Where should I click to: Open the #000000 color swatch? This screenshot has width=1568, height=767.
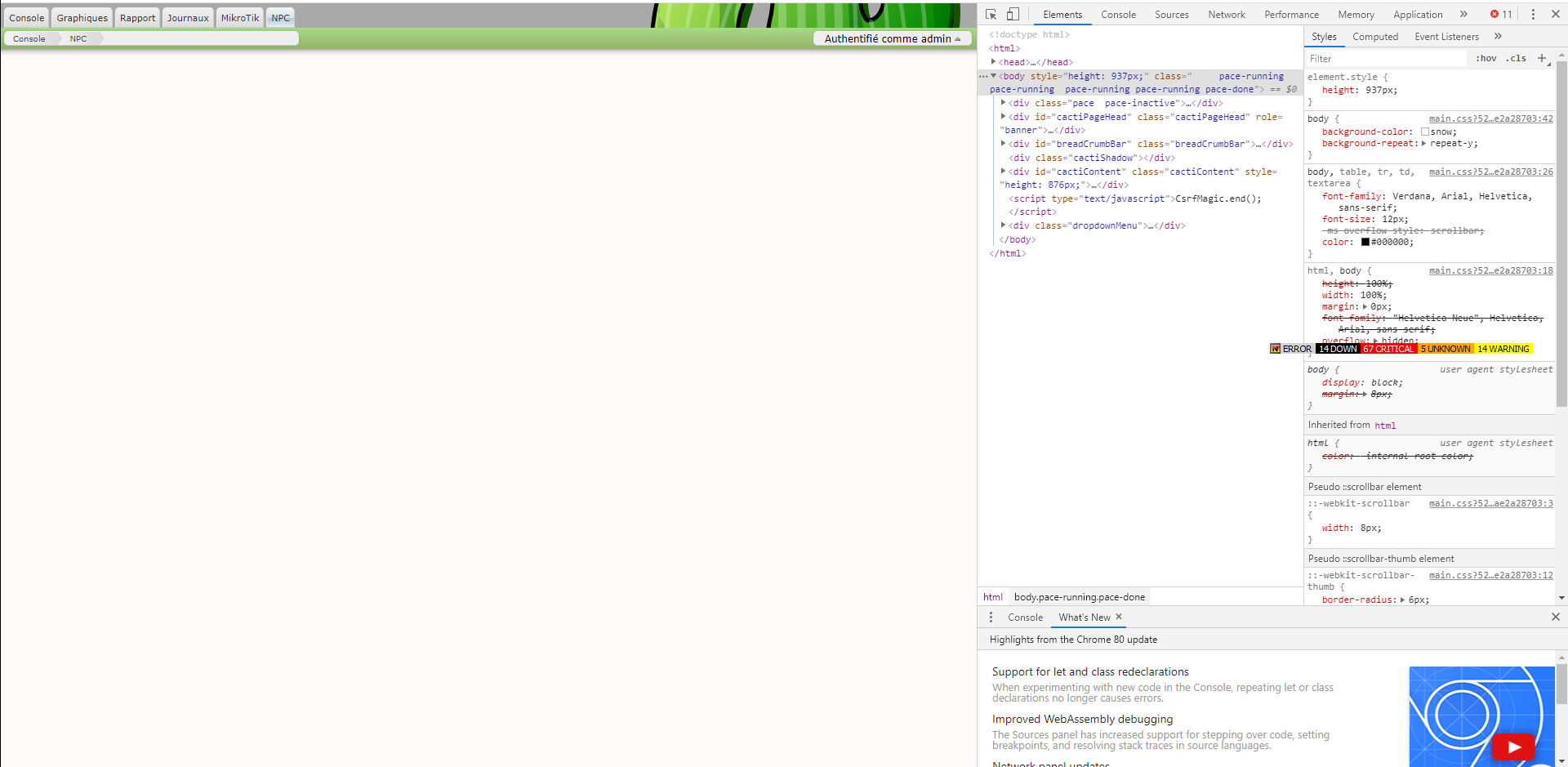1365,242
